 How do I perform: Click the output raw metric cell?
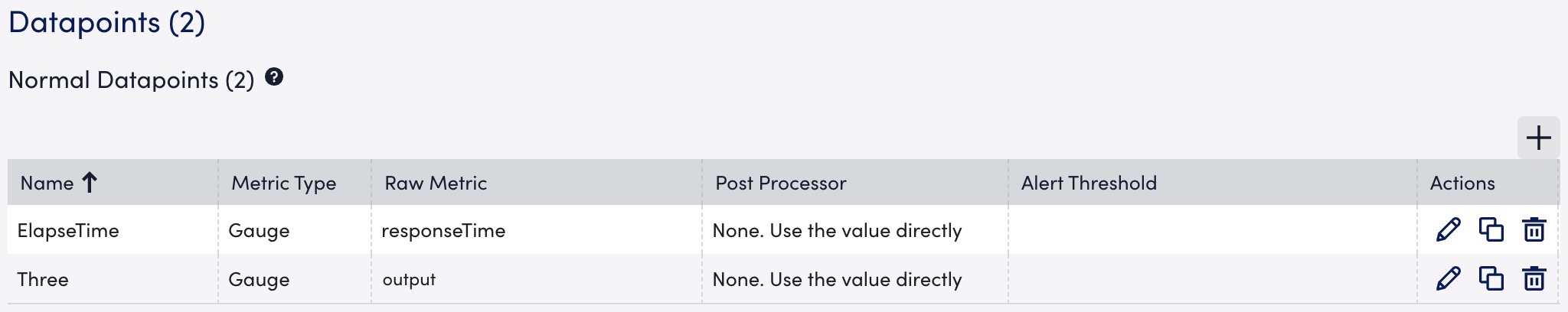tap(409, 280)
